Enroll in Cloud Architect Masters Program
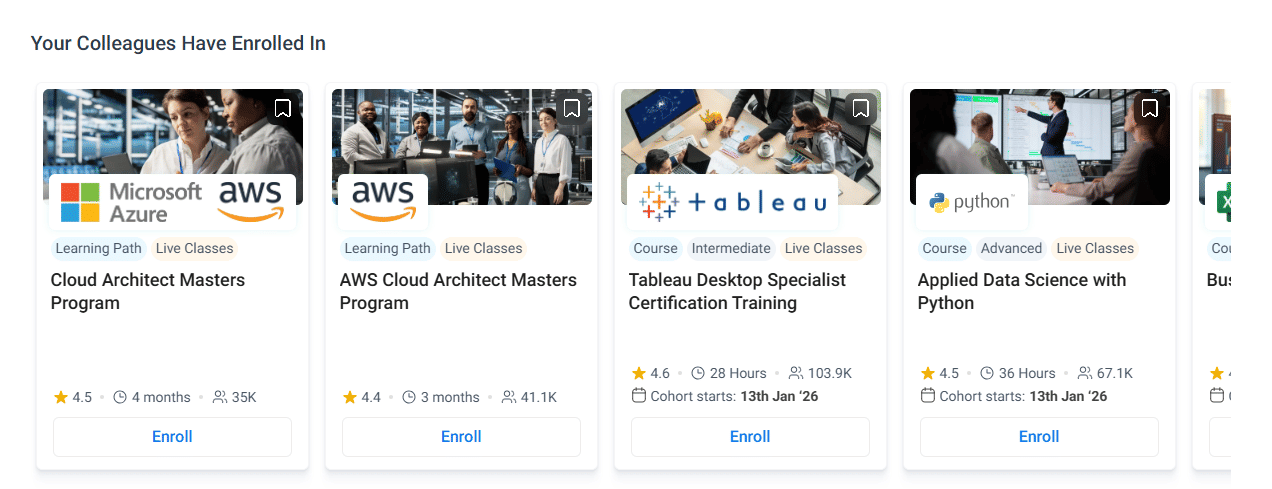Image resolution: width=1272 pixels, height=489 pixels. [x=172, y=437]
